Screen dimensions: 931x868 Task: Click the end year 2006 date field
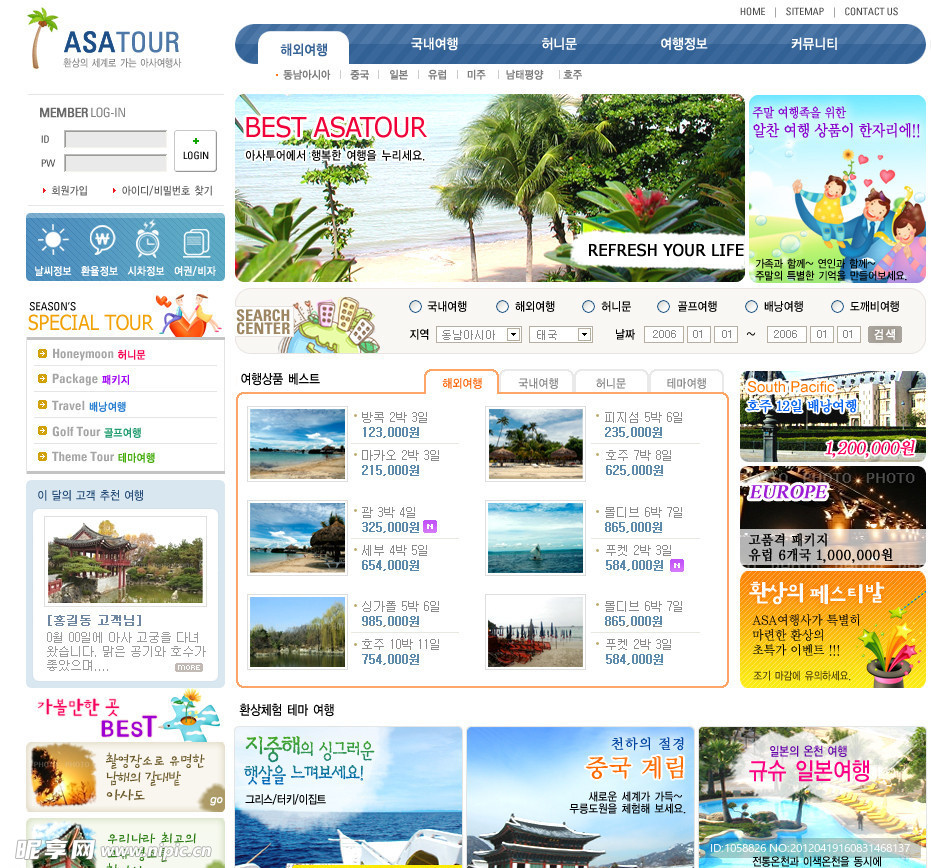pos(786,334)
